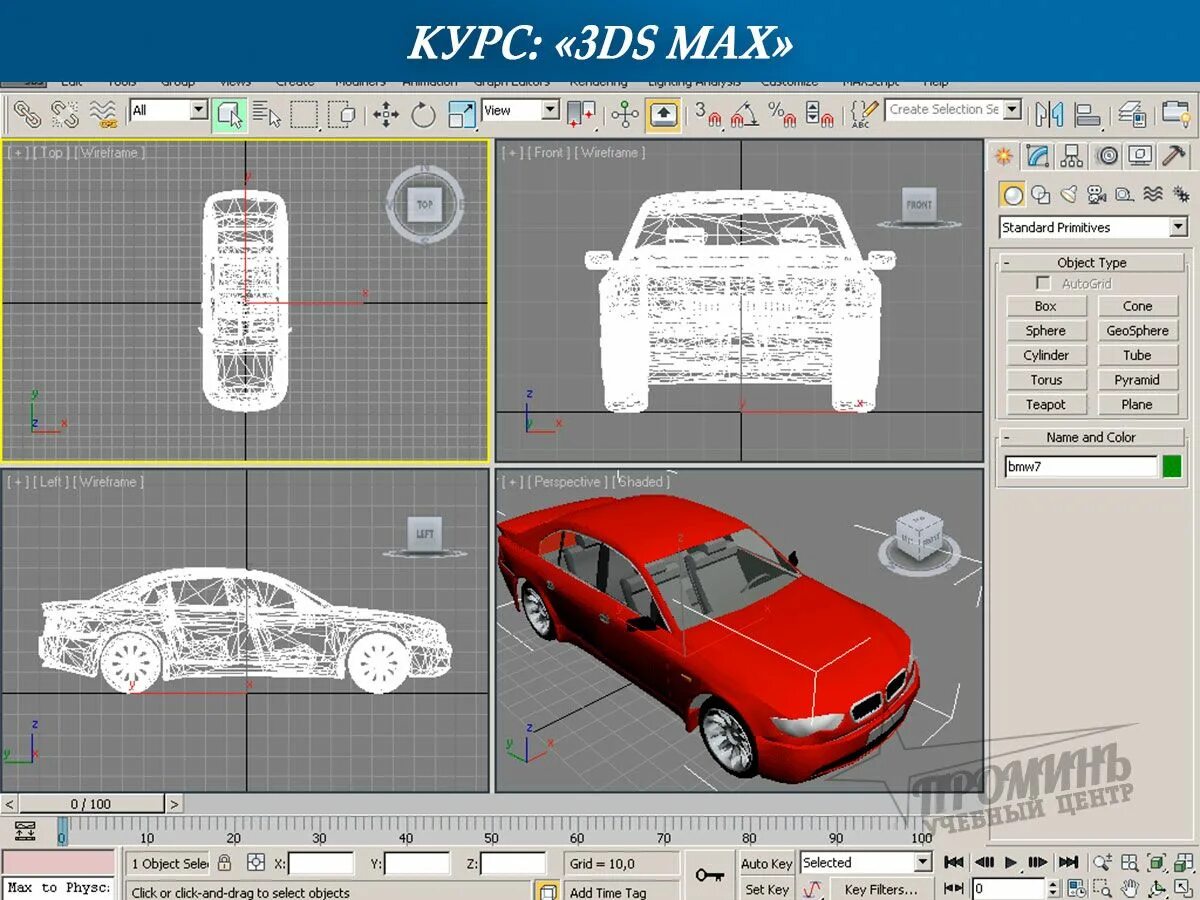Click the Cone primitive button
1200x900 pixels.
click(1137, 306)
